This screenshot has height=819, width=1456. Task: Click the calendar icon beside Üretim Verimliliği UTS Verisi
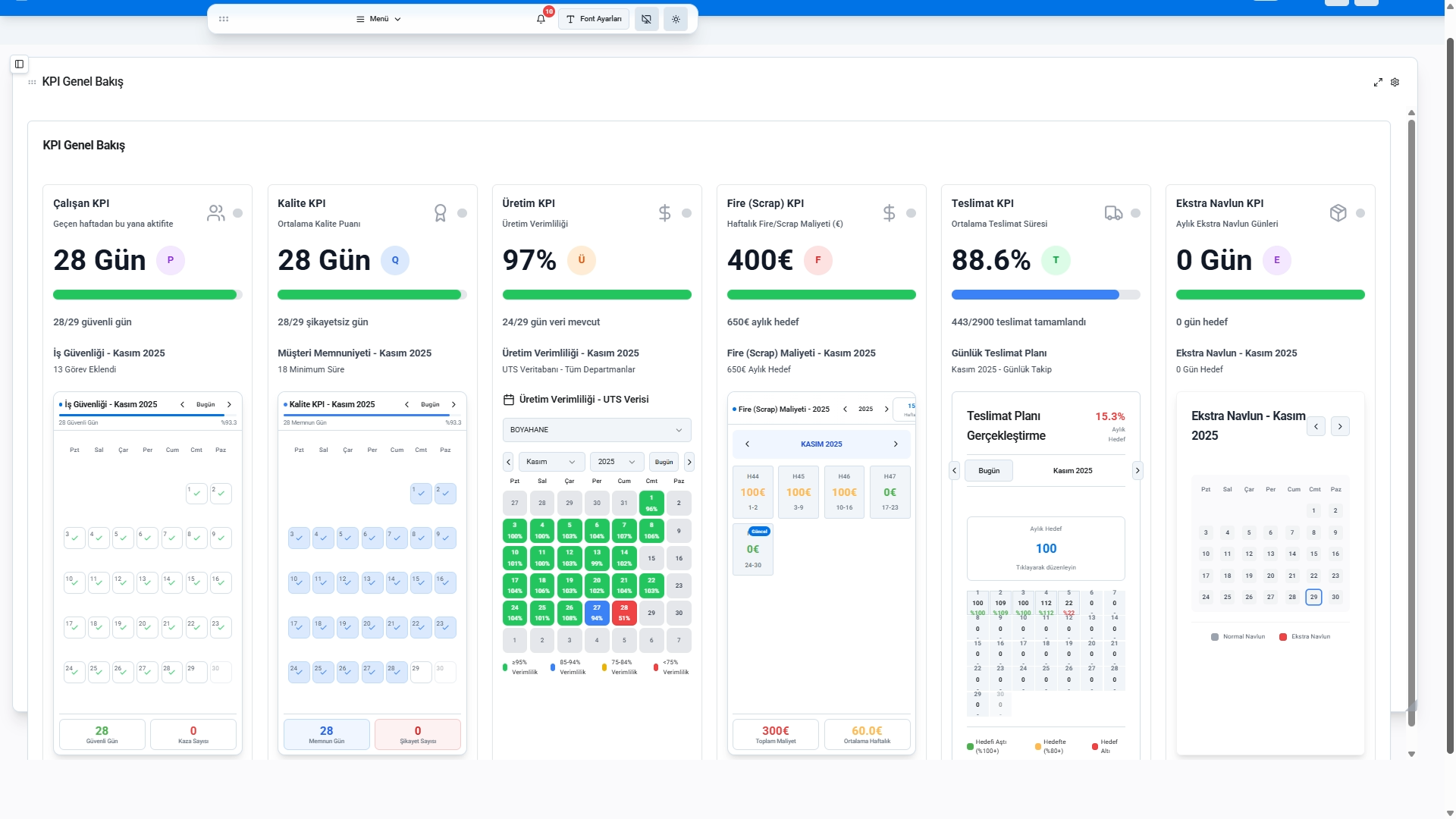coord(508,399)
